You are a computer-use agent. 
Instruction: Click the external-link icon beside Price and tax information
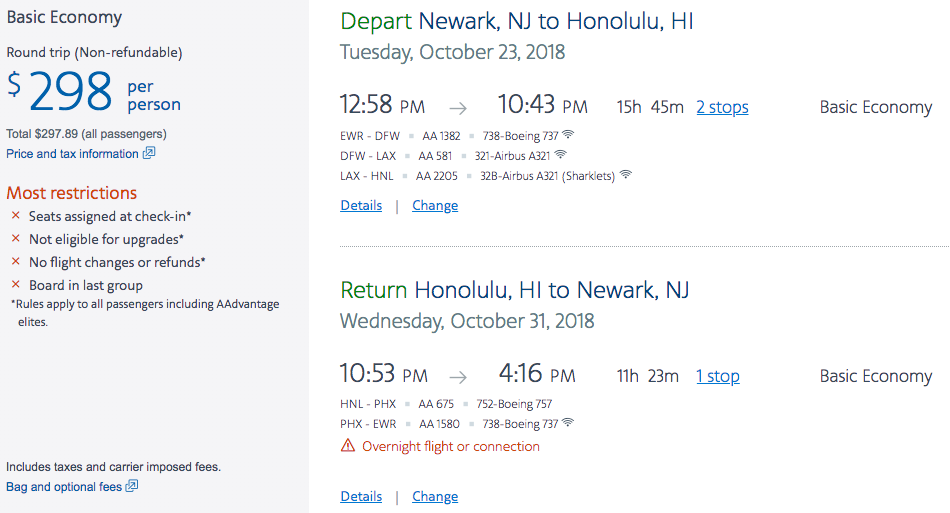pos(149,154)
